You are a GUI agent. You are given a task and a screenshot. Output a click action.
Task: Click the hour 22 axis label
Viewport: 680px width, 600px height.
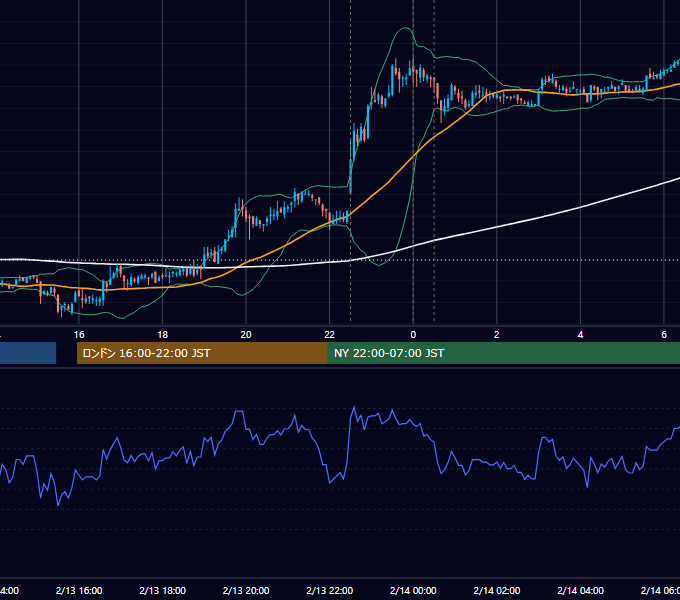(330, 335)
